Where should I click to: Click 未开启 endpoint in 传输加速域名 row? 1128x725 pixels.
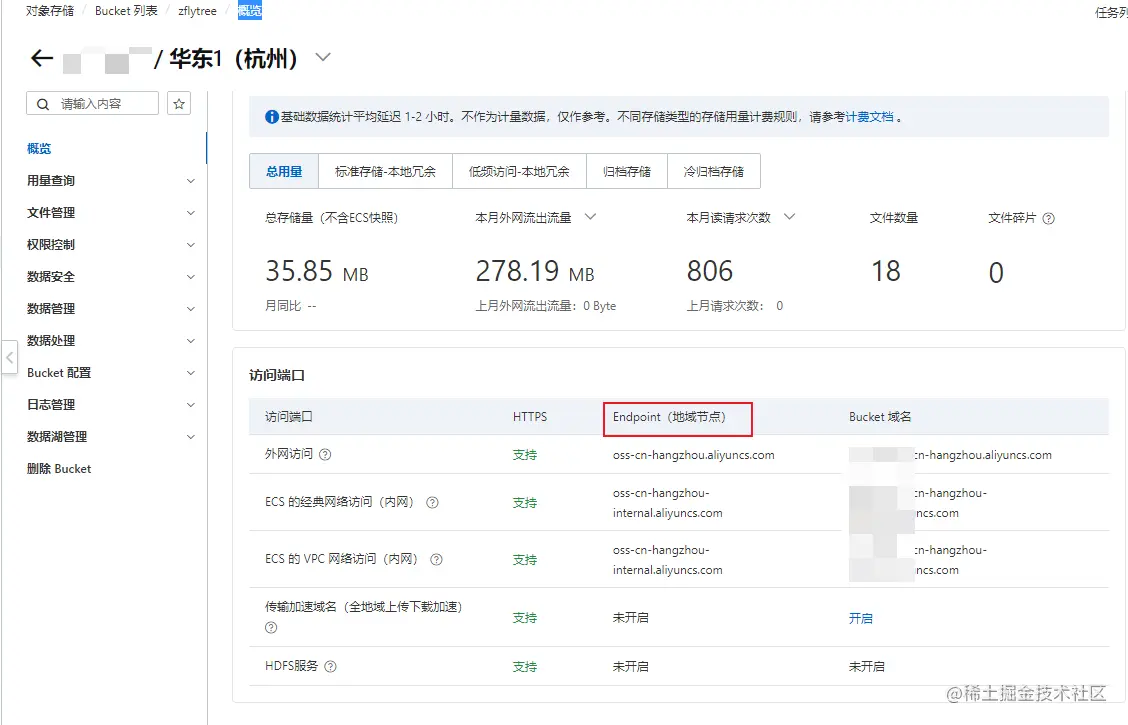(630, 618)
